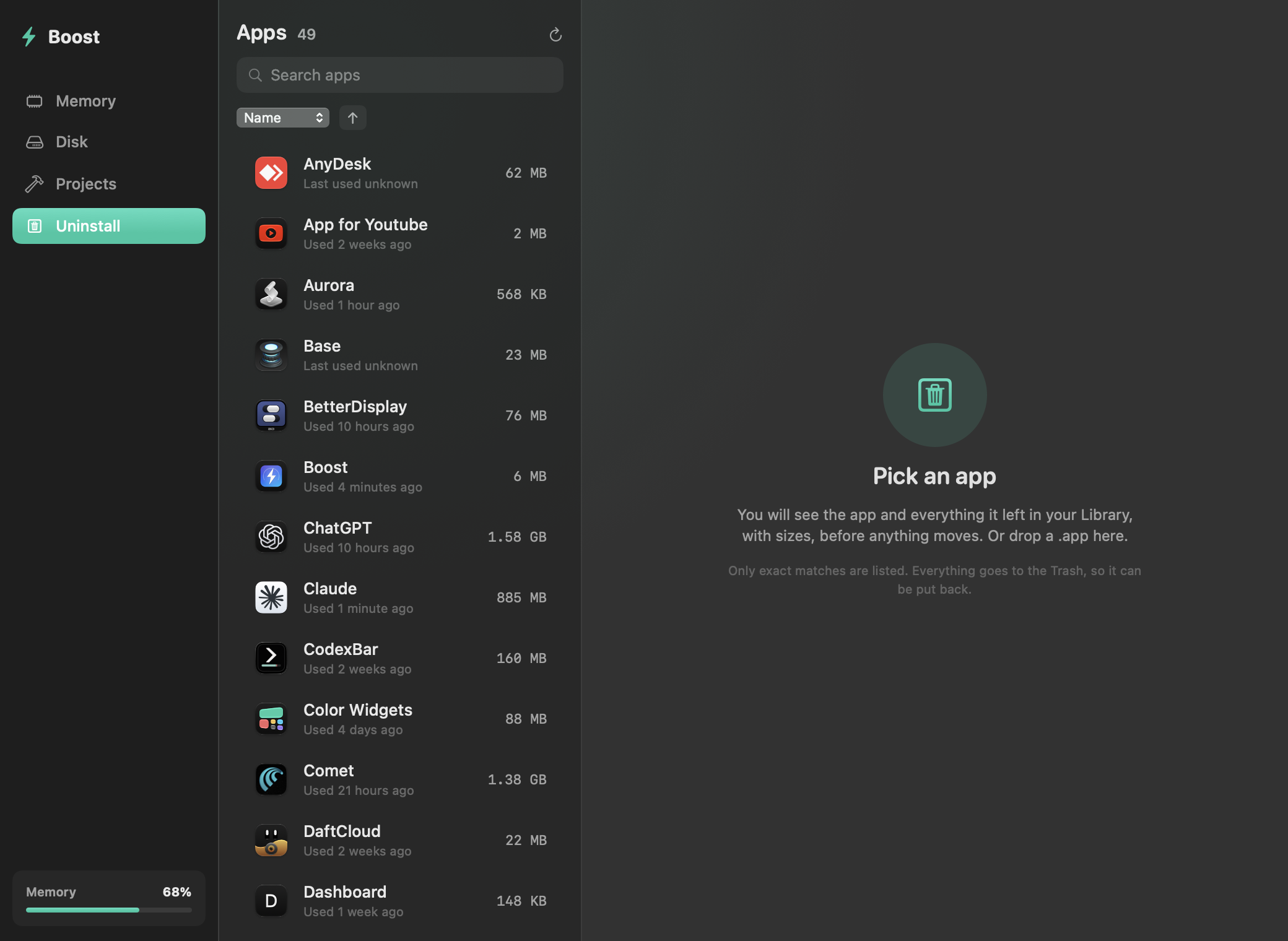Click 'Used 4 days ago' under Color Widgets
The height and width of the screenshot is (941, 1288).
[x=353, y=730]
